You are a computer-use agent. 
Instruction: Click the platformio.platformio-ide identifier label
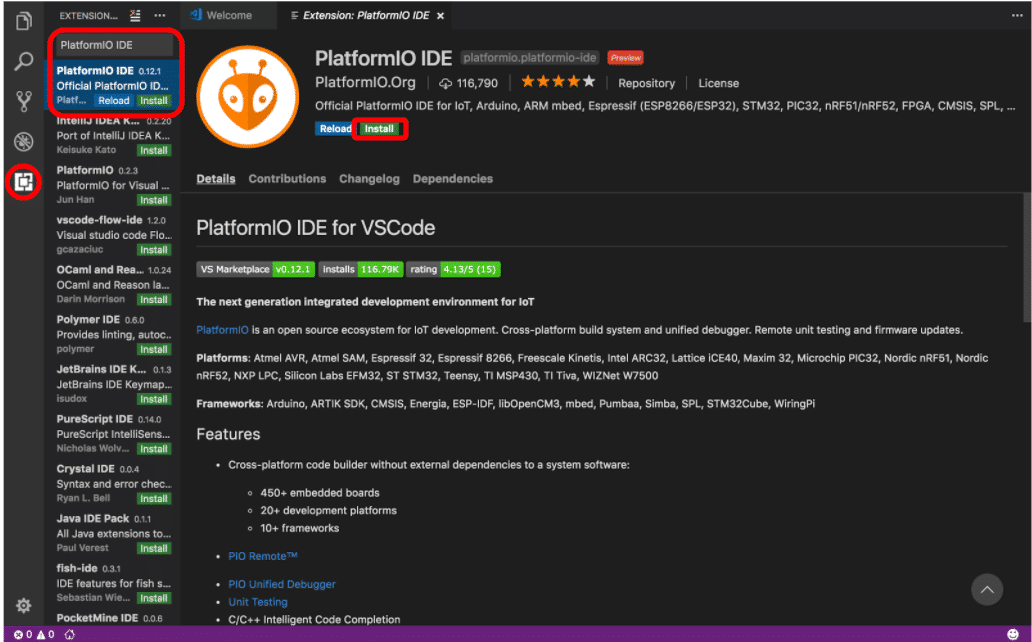point(529,58)
